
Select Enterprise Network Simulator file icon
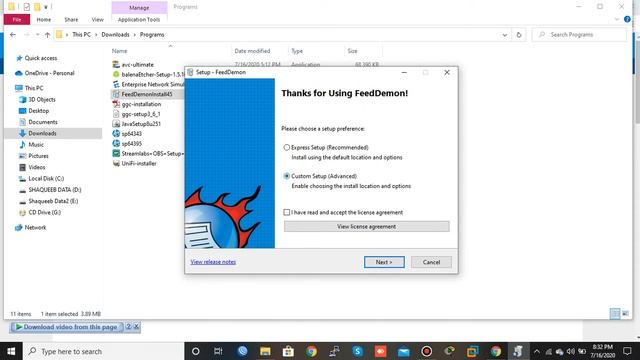click(116, 84)
